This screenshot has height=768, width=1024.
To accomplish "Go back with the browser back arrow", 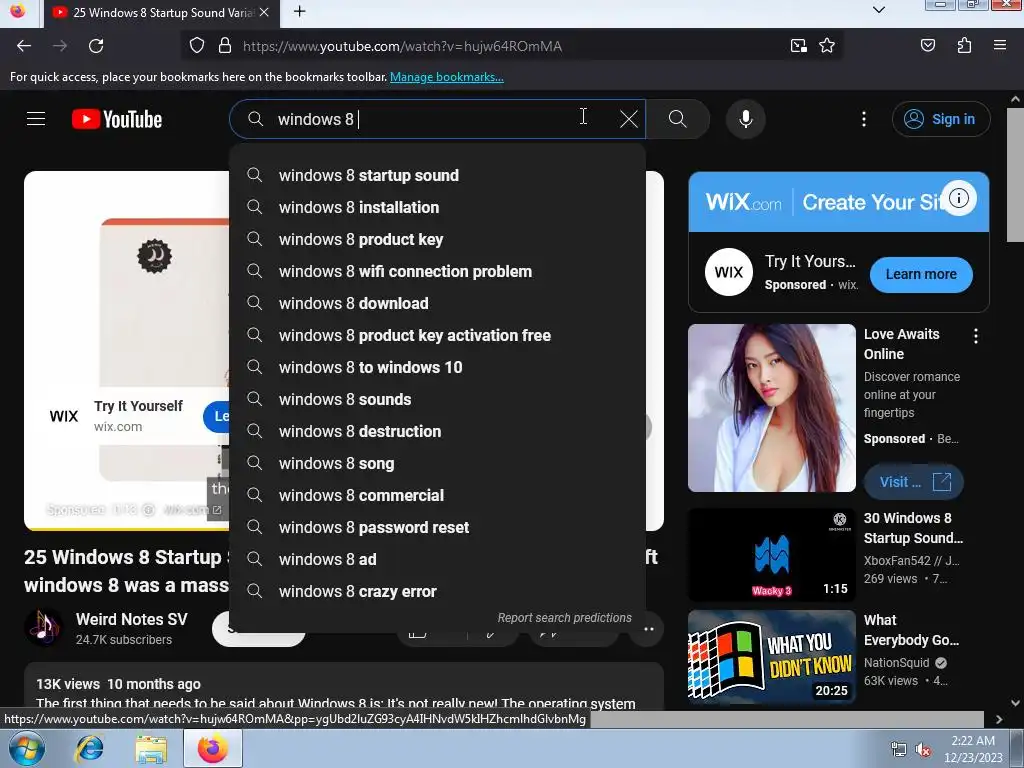I will (x=24, y=46).
